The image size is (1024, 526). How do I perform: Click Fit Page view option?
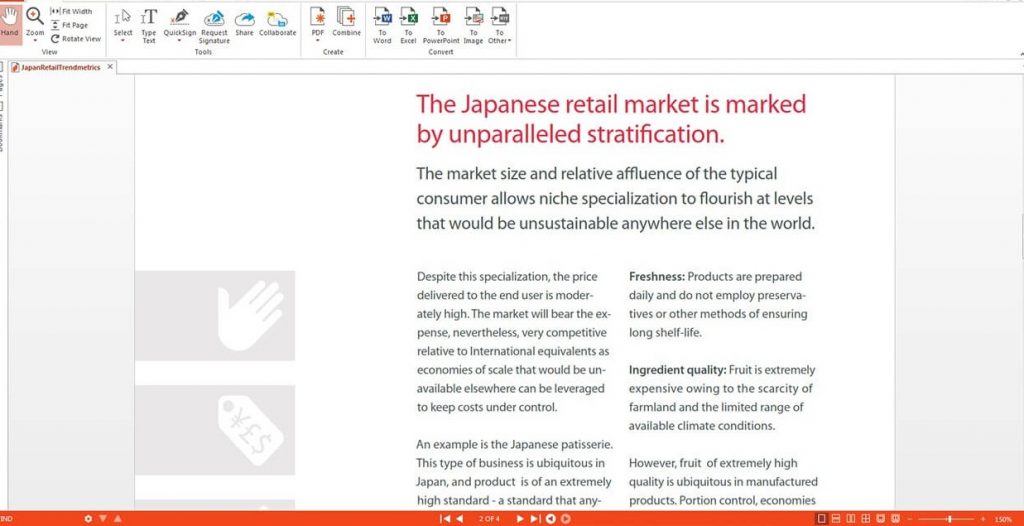coord(71,25)
